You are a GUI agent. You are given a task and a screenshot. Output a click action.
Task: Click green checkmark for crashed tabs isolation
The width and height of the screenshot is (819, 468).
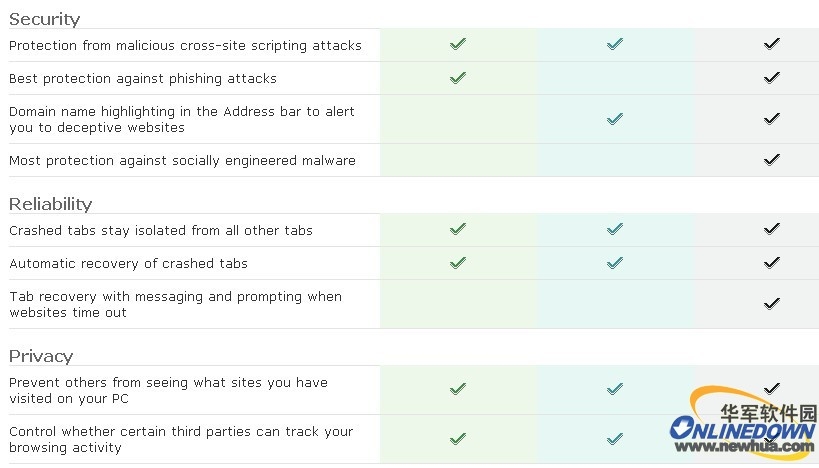[x=458, y=229]
